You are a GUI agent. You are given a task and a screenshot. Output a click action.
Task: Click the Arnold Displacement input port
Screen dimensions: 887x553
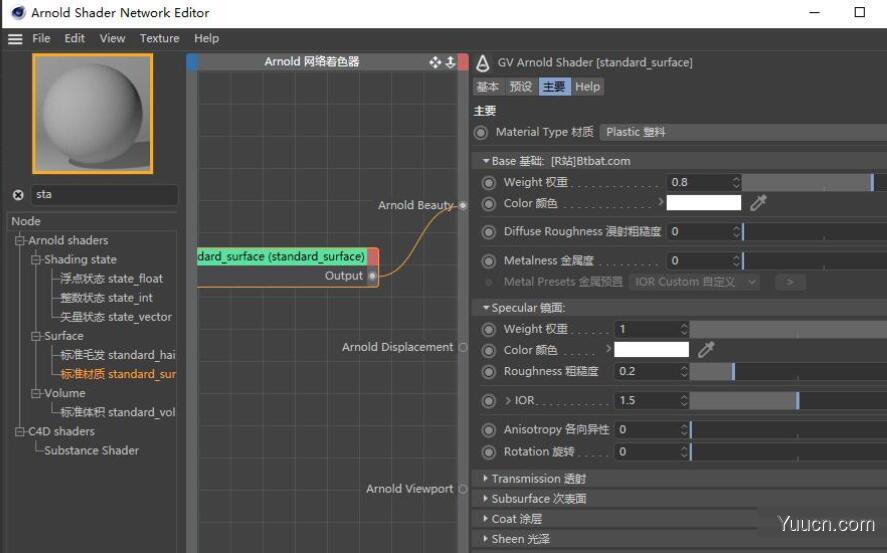463,347
